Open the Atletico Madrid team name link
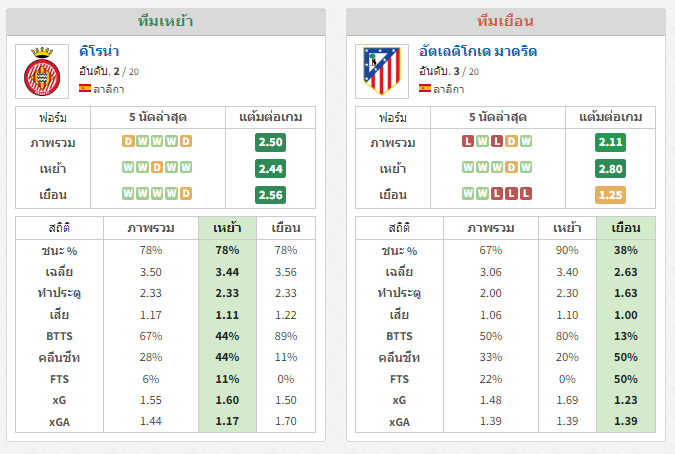This screenshot has height=454, width=675. coord(478,51)
